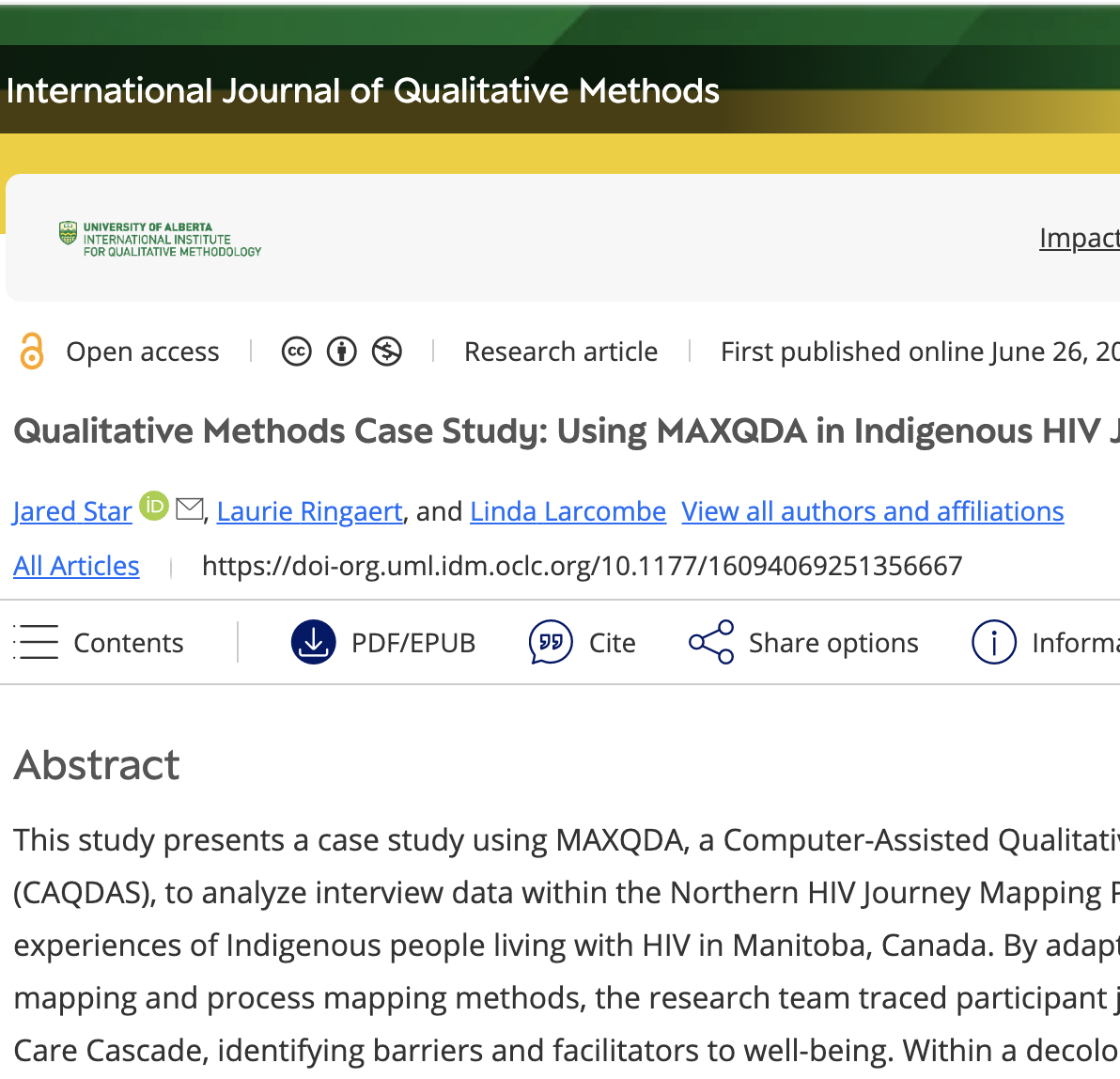Click View all authors and affiliations

click(873, 511)
